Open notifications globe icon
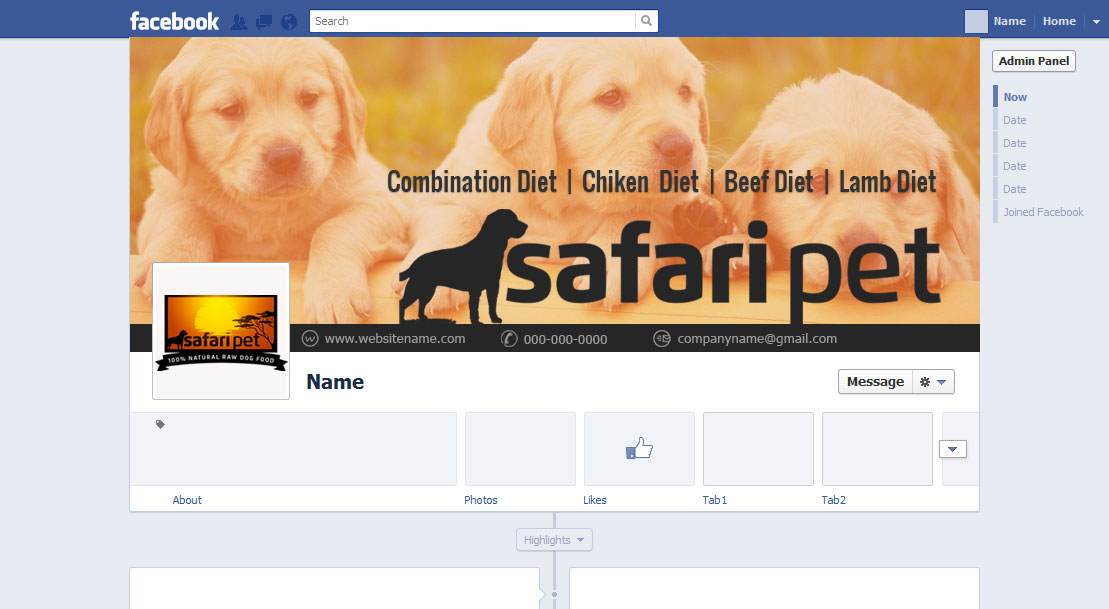 289,22
